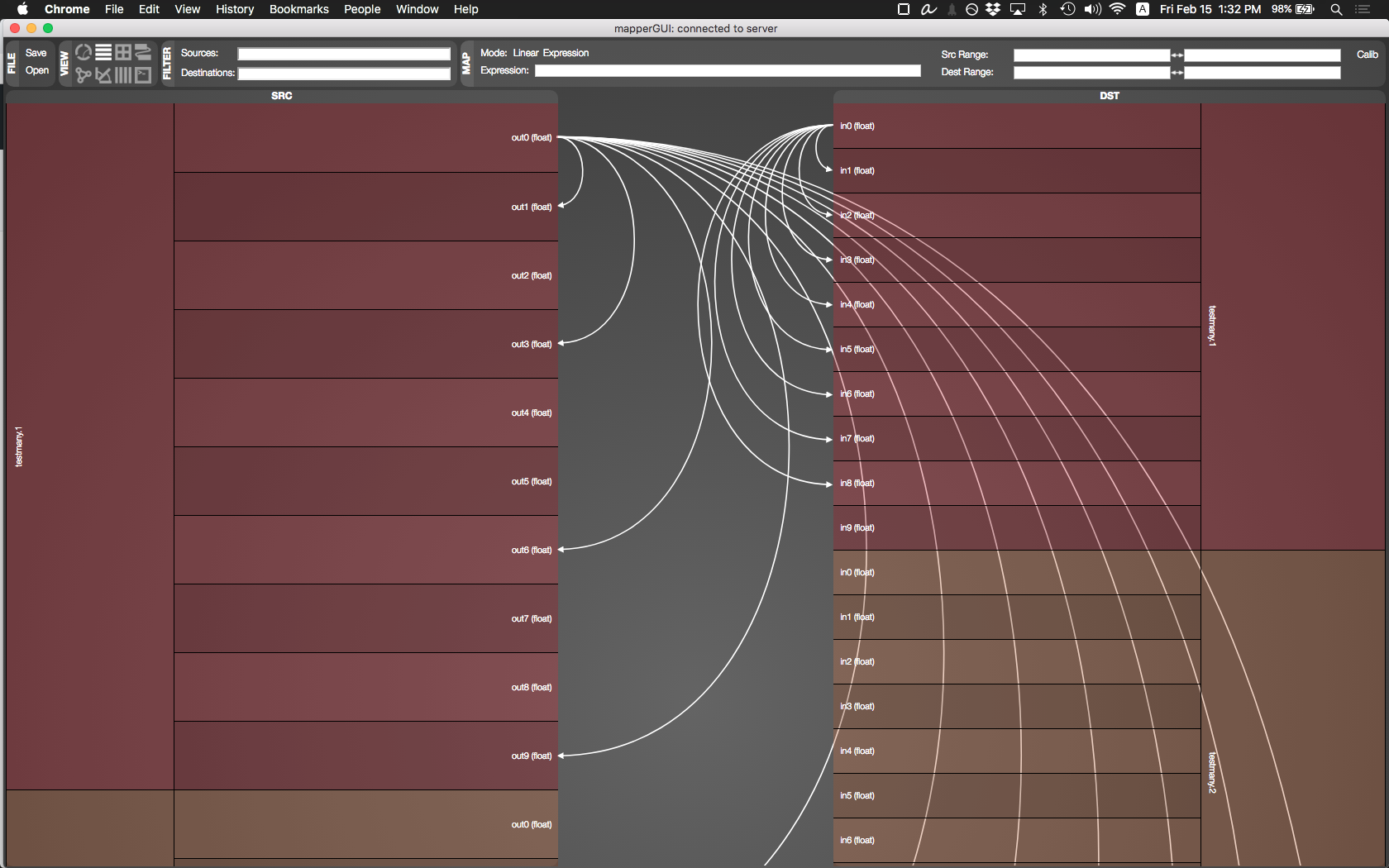Screen dimensions: 1389x868
Task: Open the Bookmarks menu
Action: pyautogui.click(x=298, y=9)
